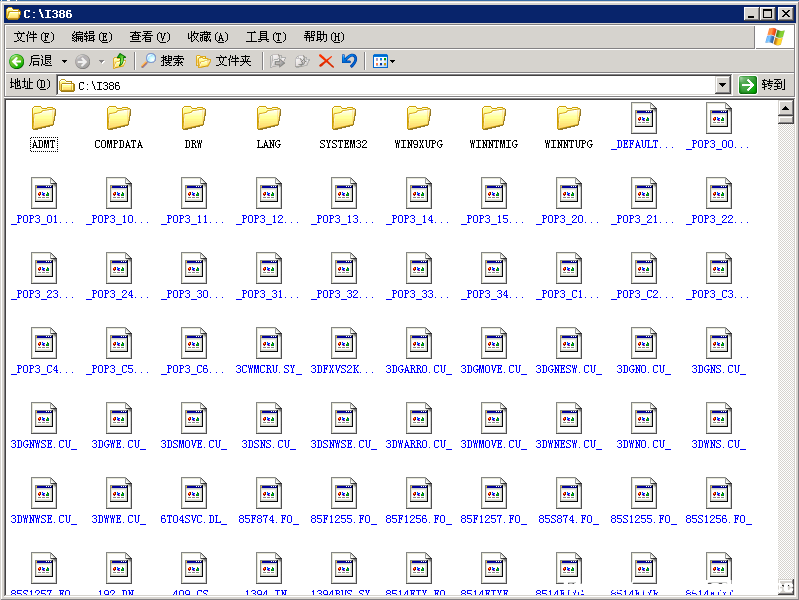Select the _POP3_01... file icon

(x=44, y=193)
